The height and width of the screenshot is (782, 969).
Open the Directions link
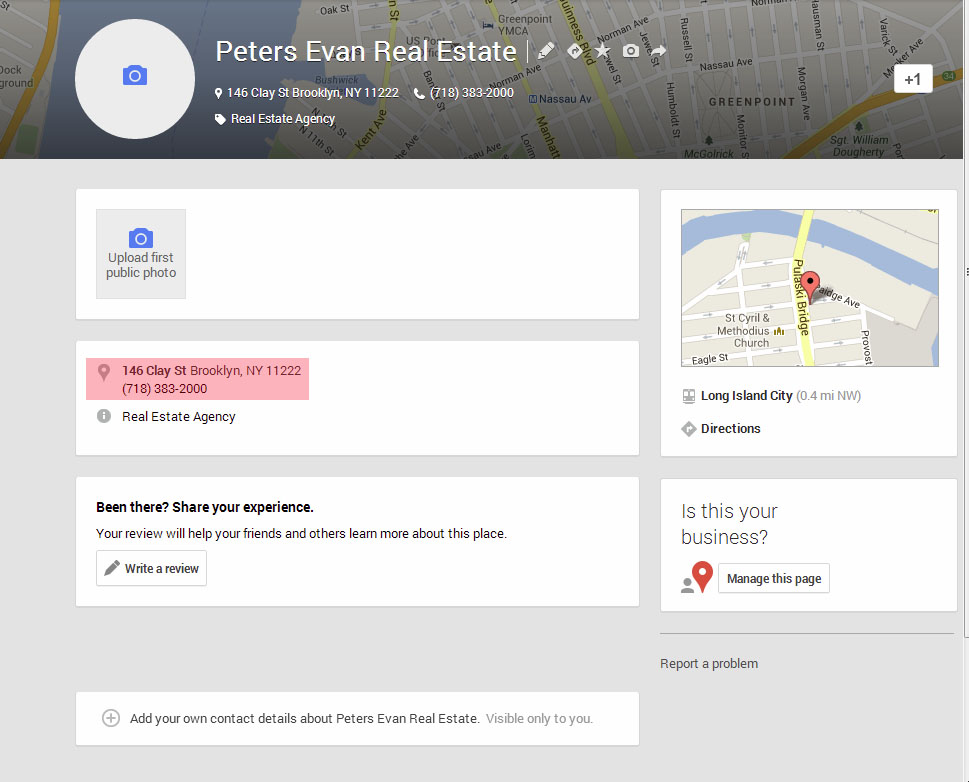point(730,428)
